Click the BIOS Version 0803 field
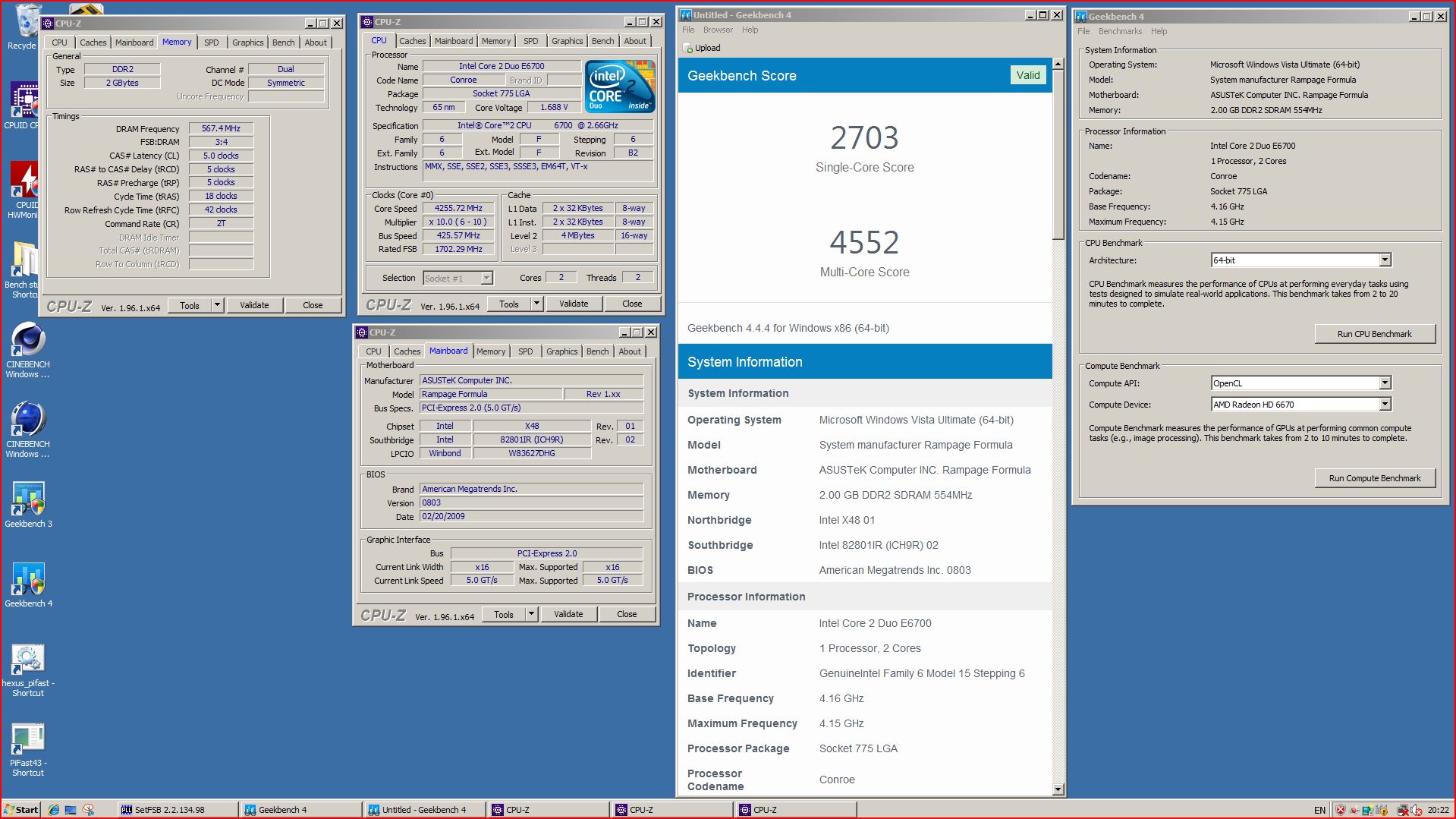The height and width of the screenshot is (819, 1456). point(532,502)
